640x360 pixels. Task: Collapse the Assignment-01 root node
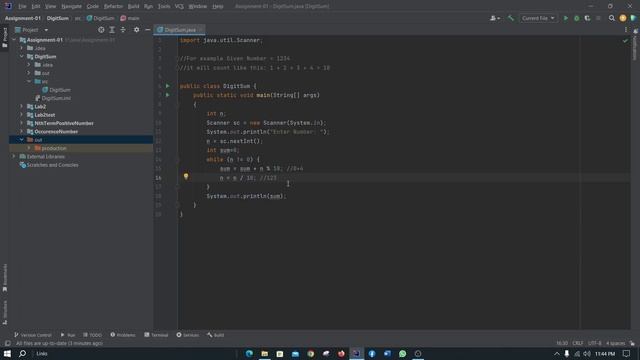[14, 40]
